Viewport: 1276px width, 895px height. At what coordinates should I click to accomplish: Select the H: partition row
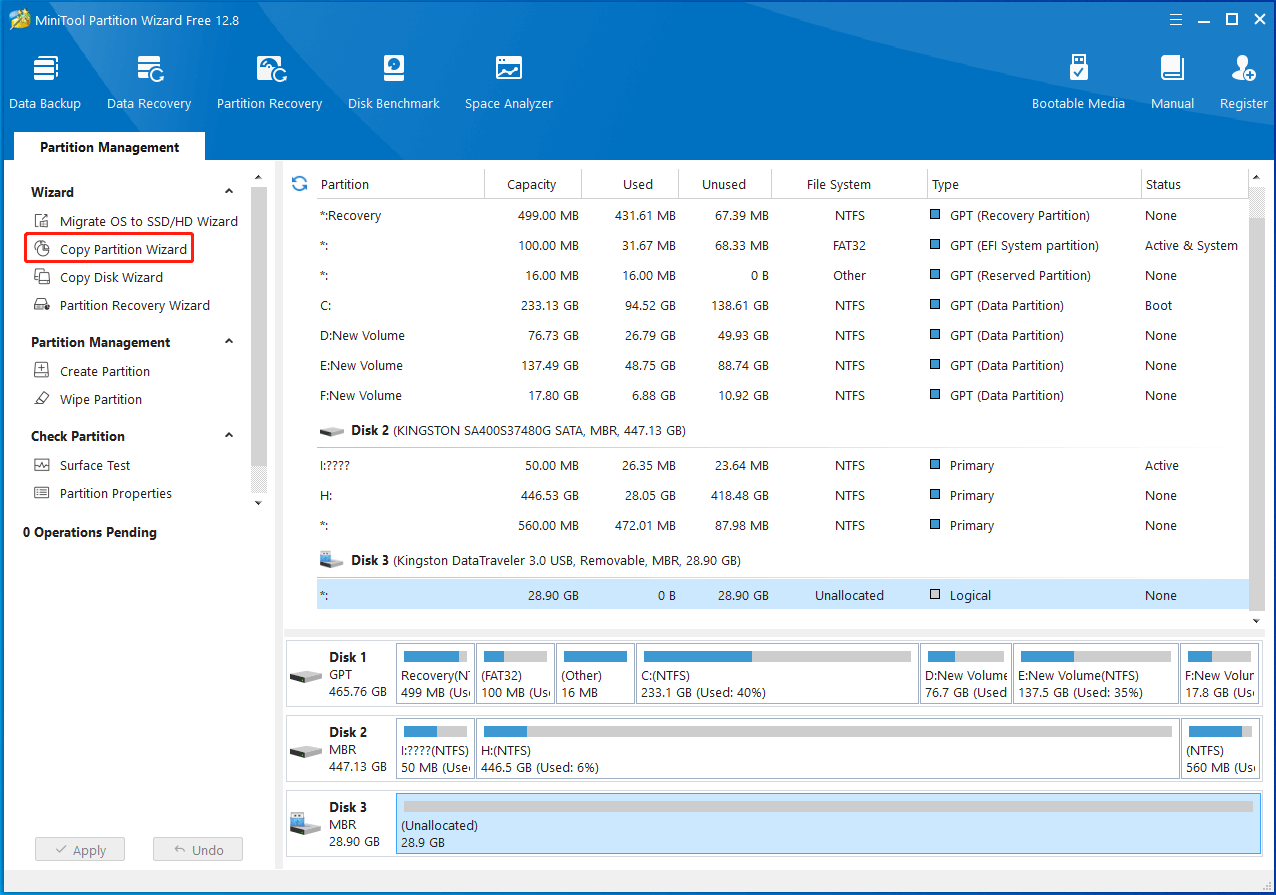(783, 495)
